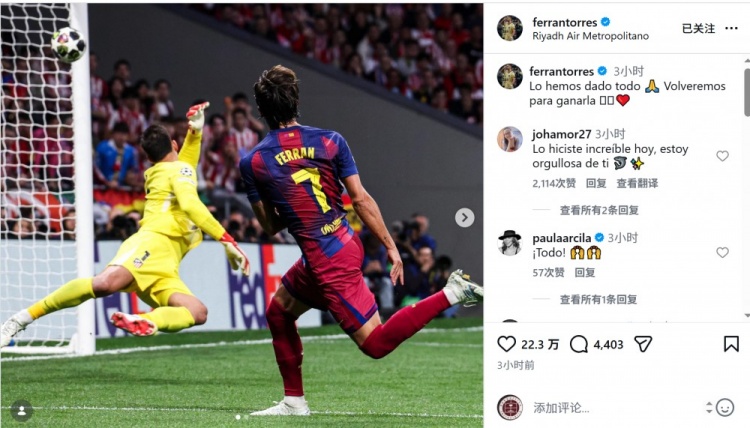Like paulaarcila's comment
The image size is (750, 428).
click(722, 252)
